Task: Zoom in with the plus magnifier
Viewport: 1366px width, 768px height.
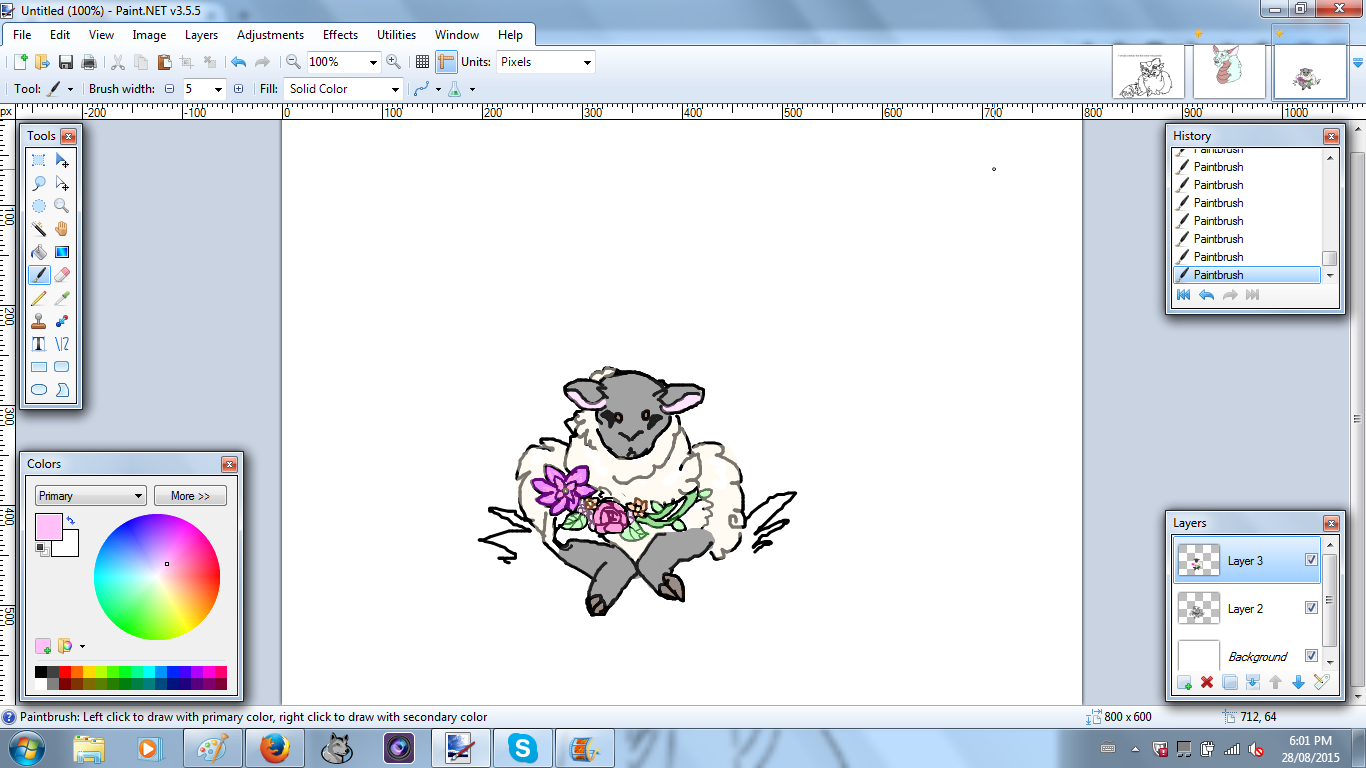Action: click(x=393, y=62)
